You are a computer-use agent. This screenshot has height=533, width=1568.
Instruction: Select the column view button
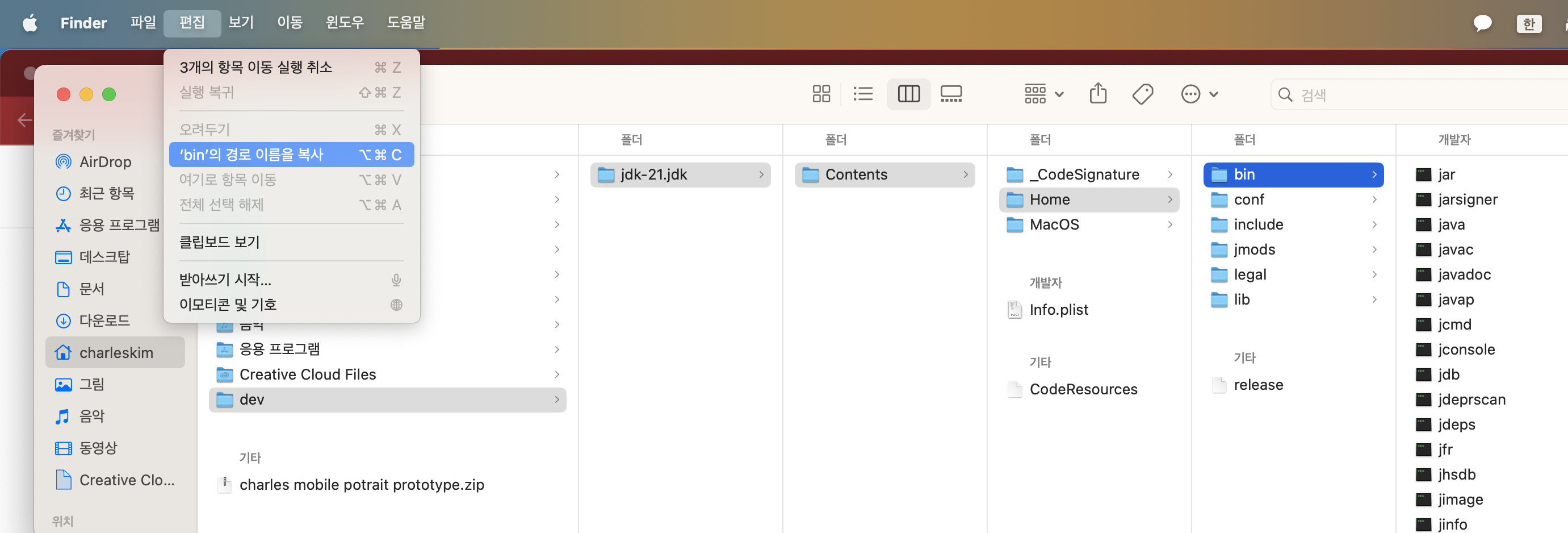(908, 94)
